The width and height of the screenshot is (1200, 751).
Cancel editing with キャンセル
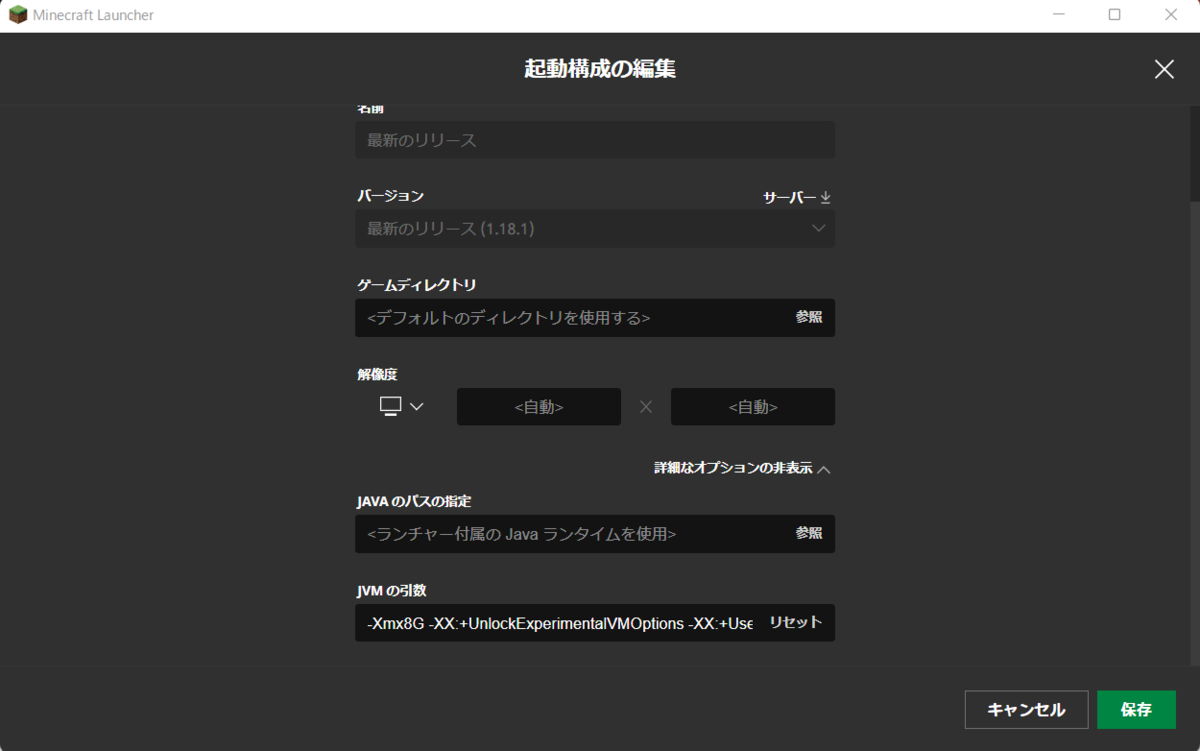[1026, 709]
